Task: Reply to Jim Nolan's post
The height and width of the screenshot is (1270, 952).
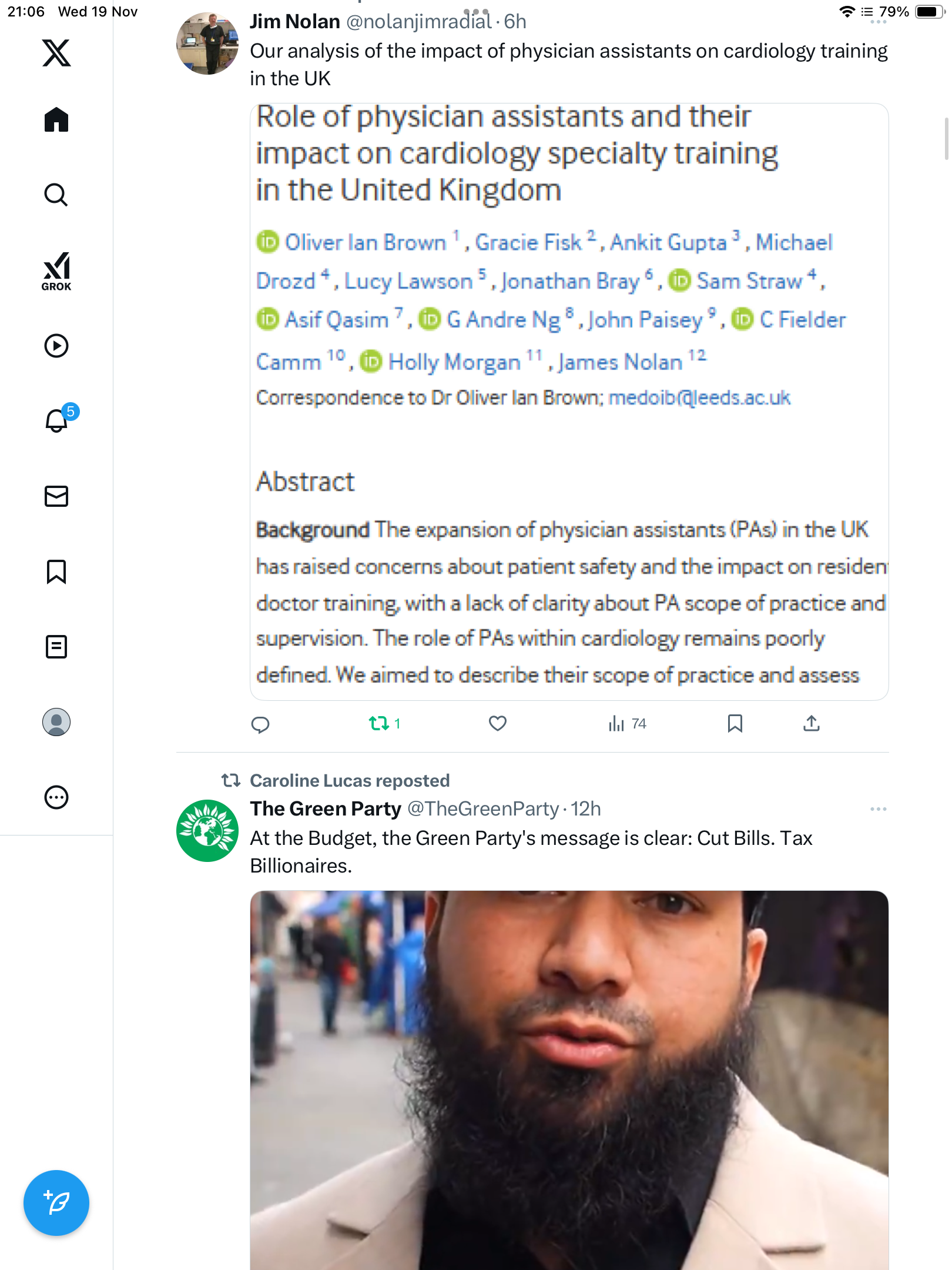Action: (x=260, y=724)
